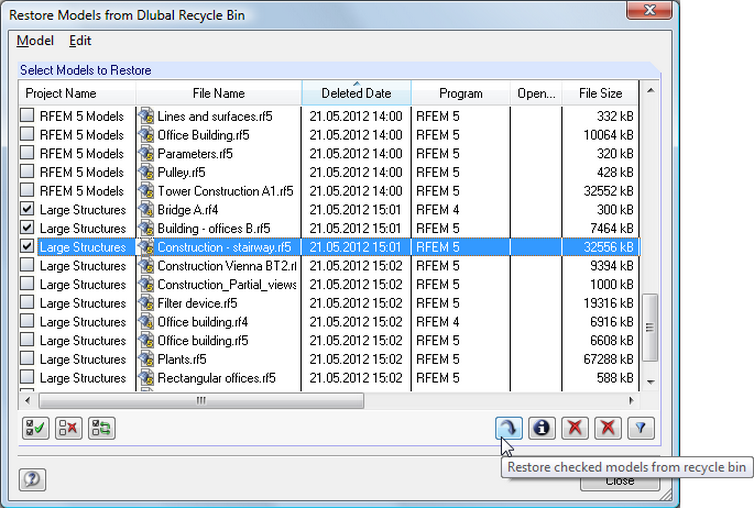
Task: Click the vertical scrollbar down arrow
Action: 651,382
